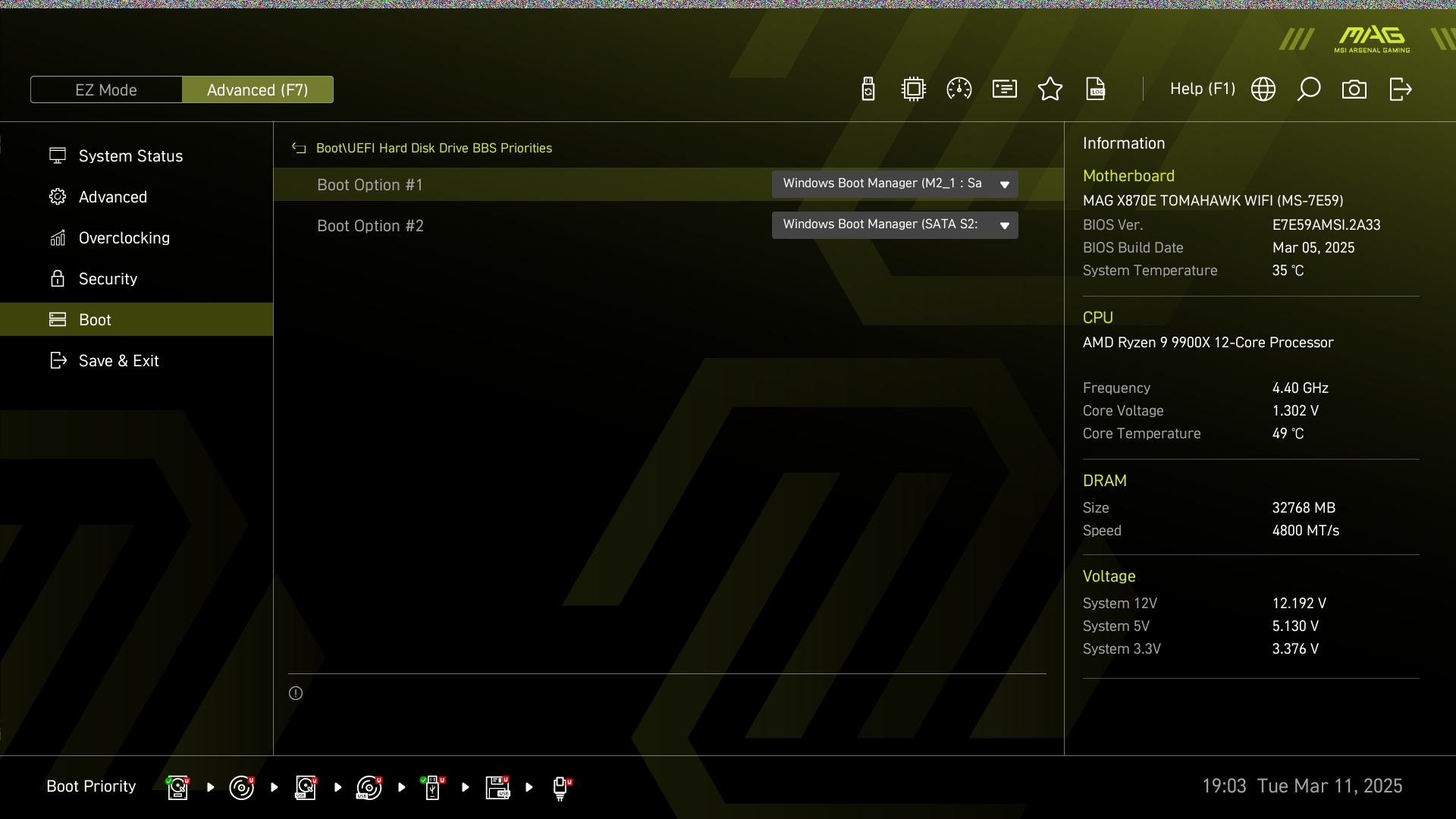This screenshot has width=1456, height=819.
Task: Expand Boot Option #2 dropdown
Action: (895, 225)
